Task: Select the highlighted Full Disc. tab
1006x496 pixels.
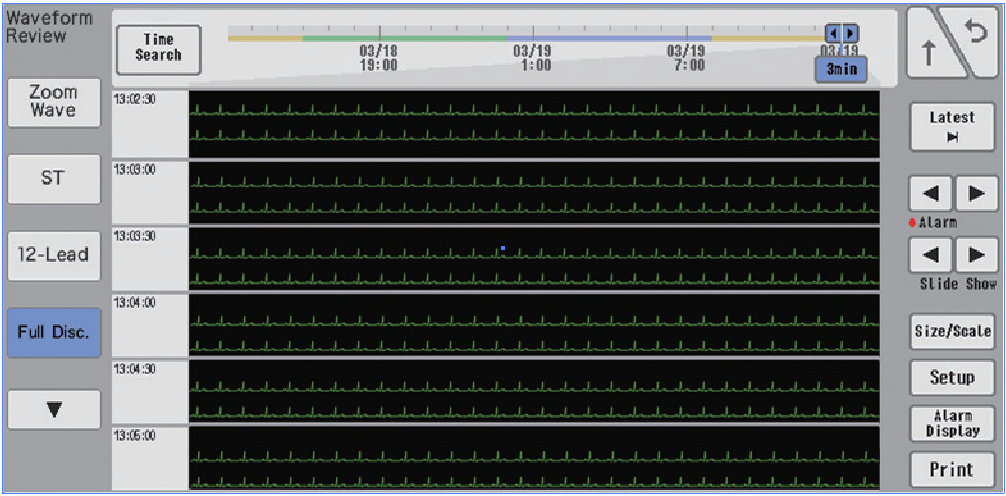Action: tap(54, 332)
